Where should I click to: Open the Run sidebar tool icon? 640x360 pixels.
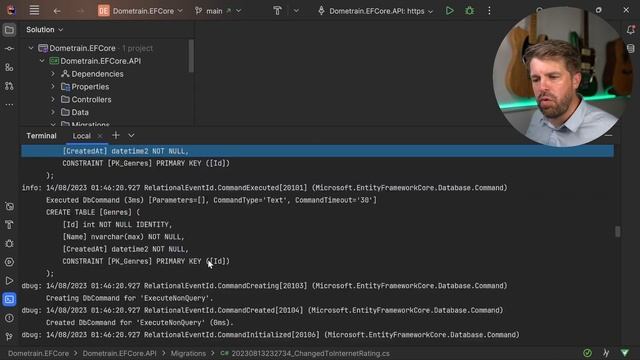click(x=9, y=281)
